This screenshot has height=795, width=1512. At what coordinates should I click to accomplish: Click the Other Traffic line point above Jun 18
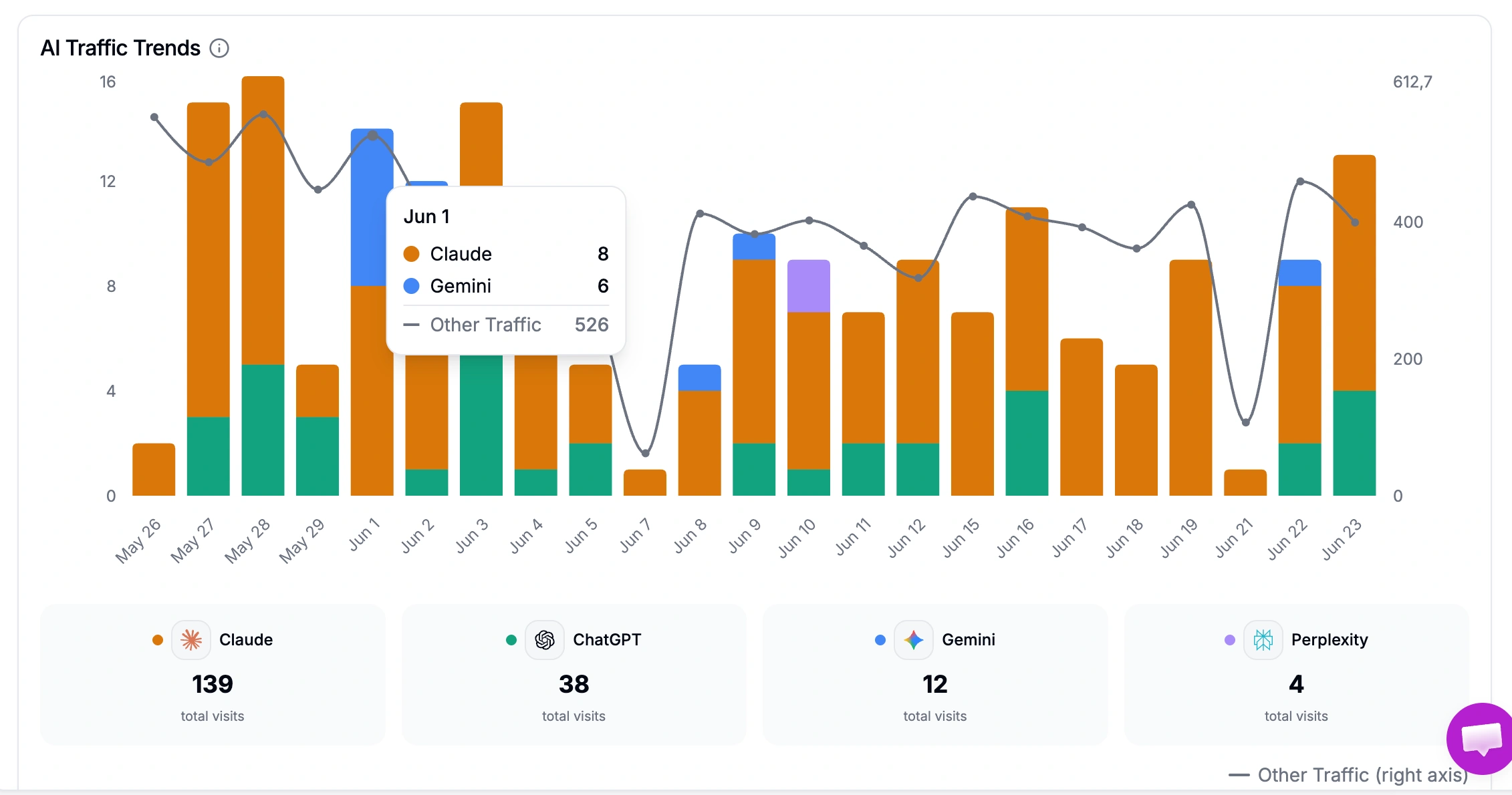(1136, 249)
